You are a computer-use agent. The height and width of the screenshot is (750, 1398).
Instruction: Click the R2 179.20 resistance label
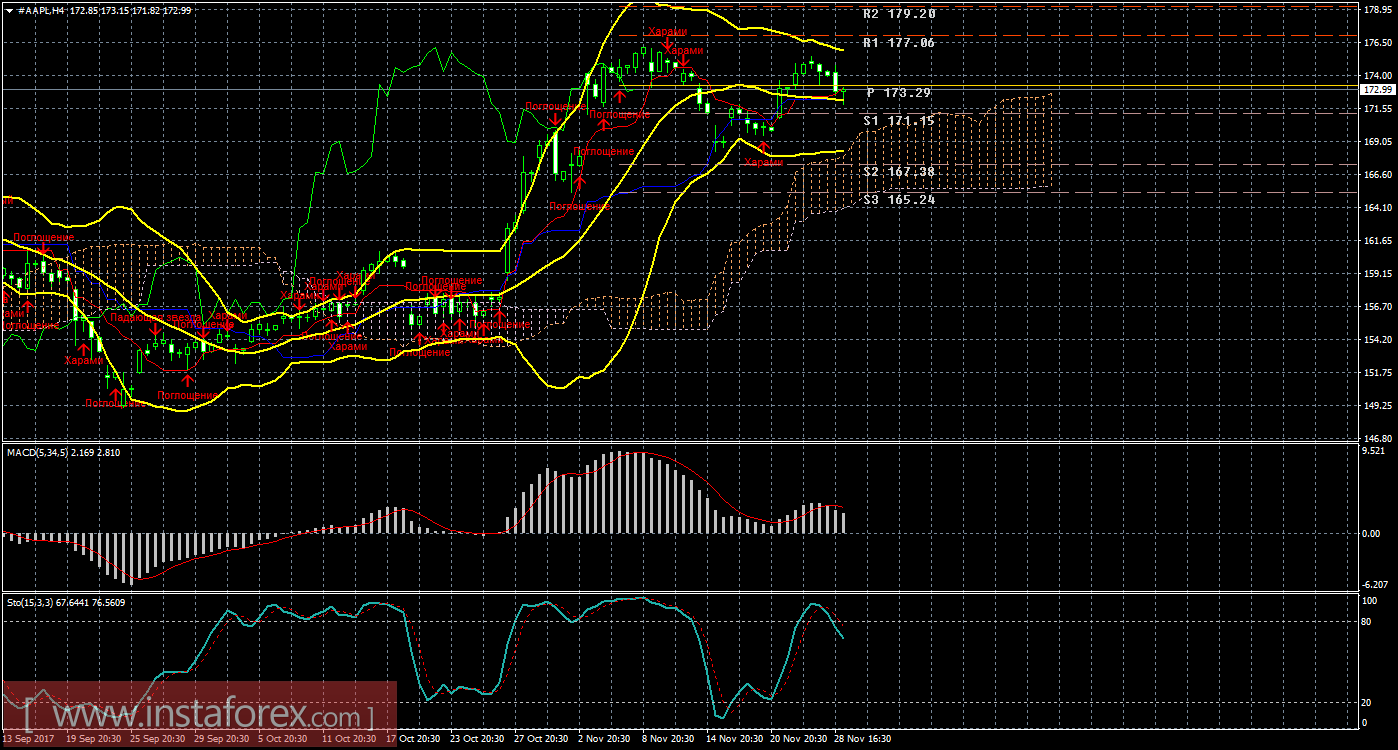click(x=898, y=15)
